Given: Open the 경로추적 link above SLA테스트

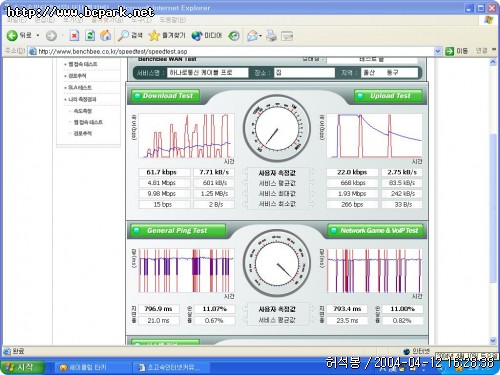Looking at the screenshot, I should [77, 76].
